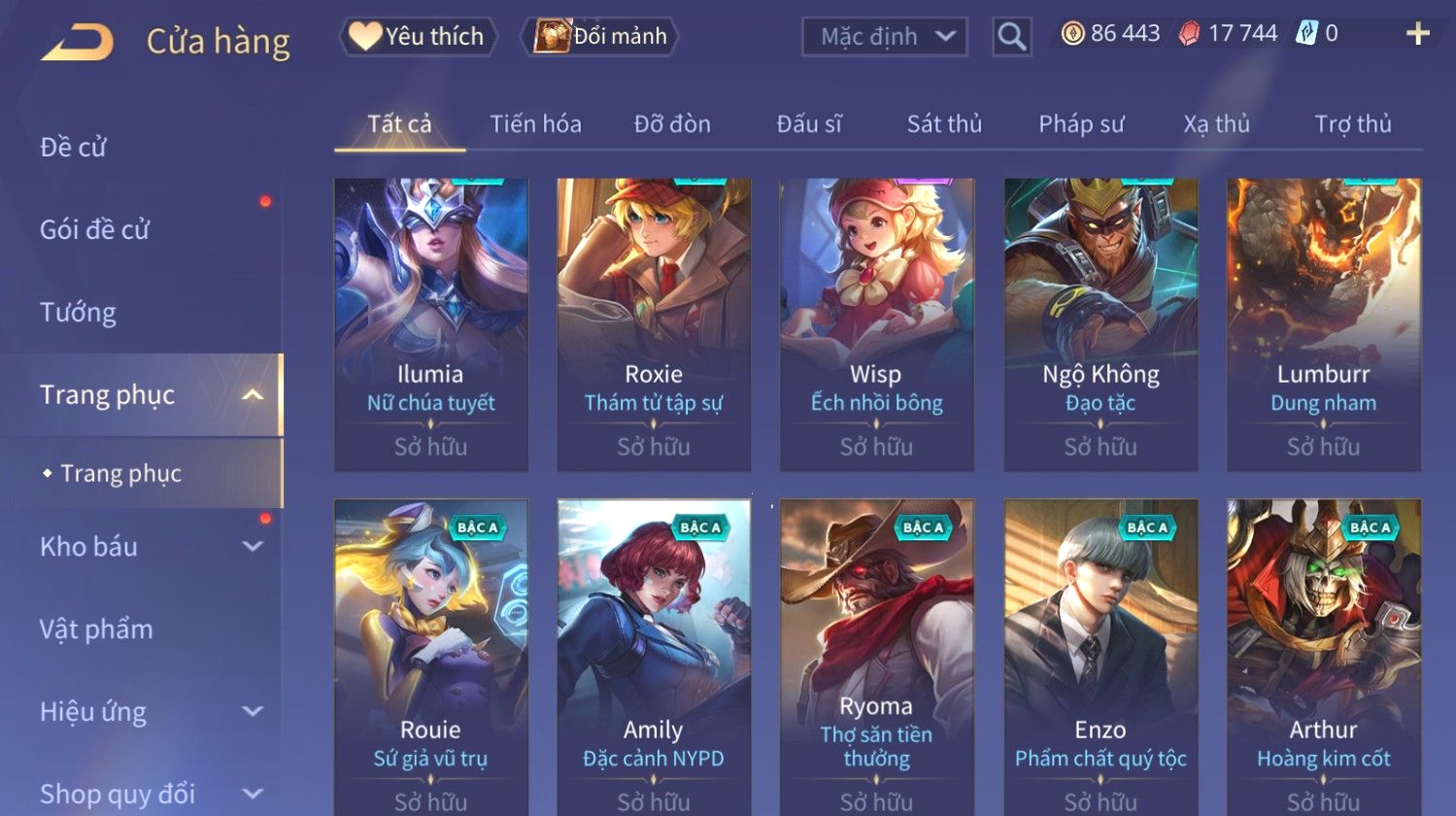Select the Pháp sư tab
1456x816 pixels.
1081,124
